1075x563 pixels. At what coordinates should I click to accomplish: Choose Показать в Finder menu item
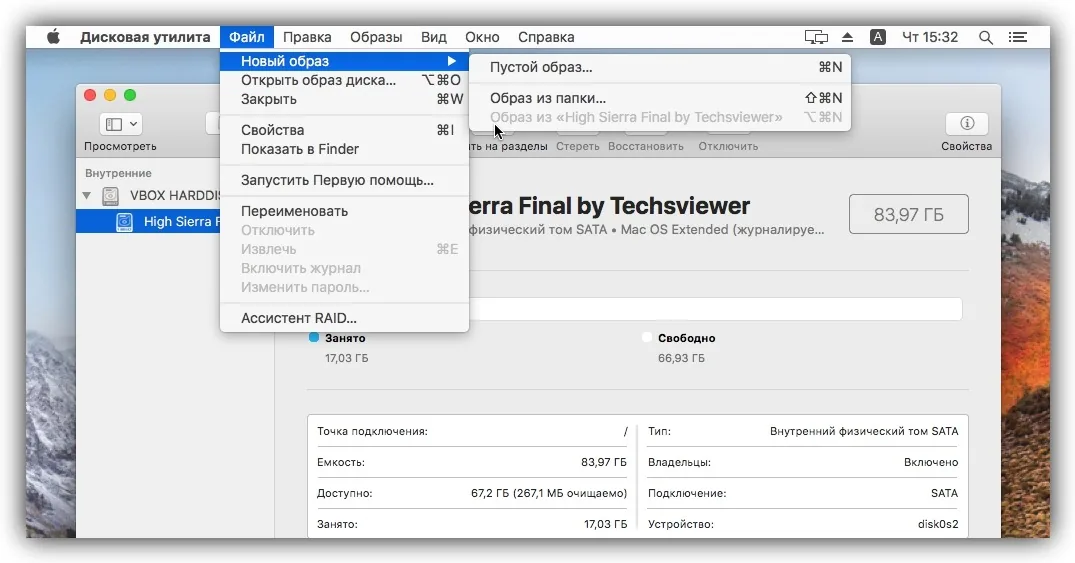(x=344, y=149)
